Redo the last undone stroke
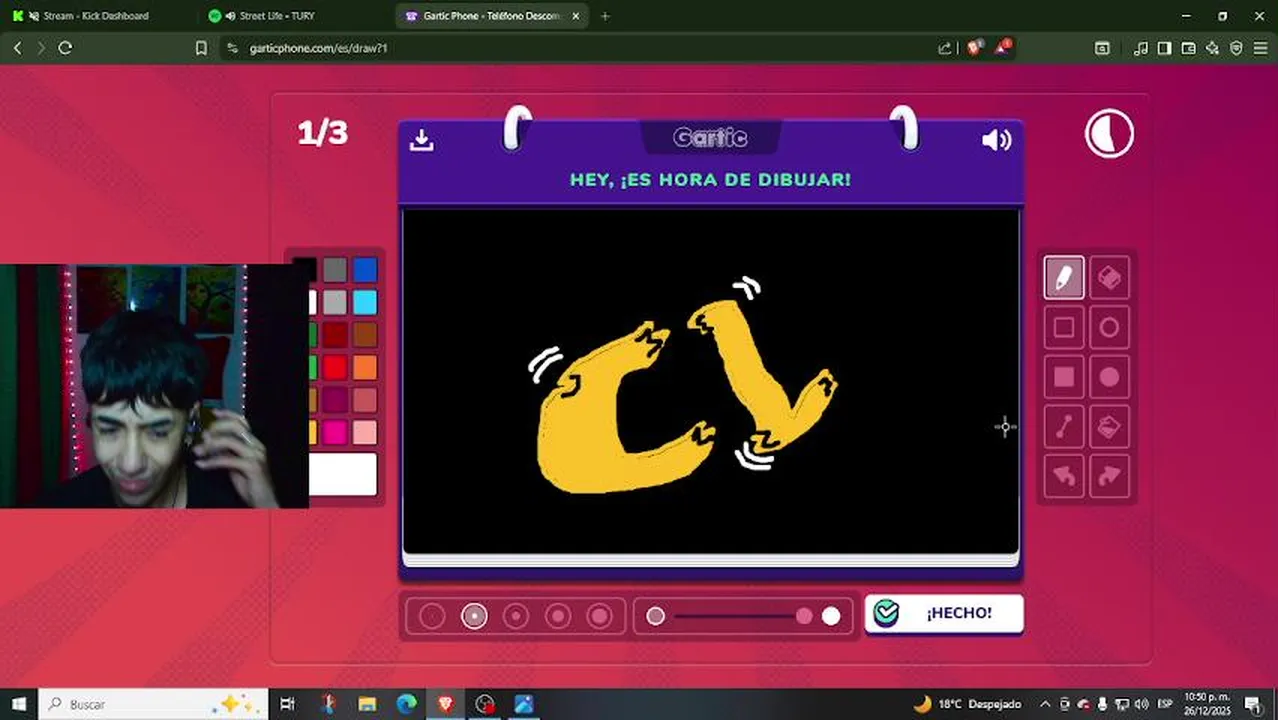This screenshot has width=1278, height=720. click(x=1109, y=477)
